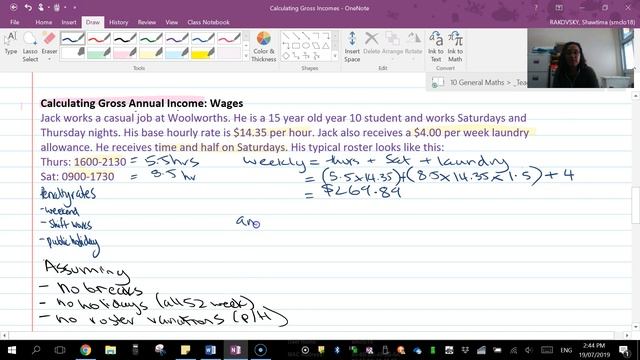Open Windows taskbar search

point(36,350)
